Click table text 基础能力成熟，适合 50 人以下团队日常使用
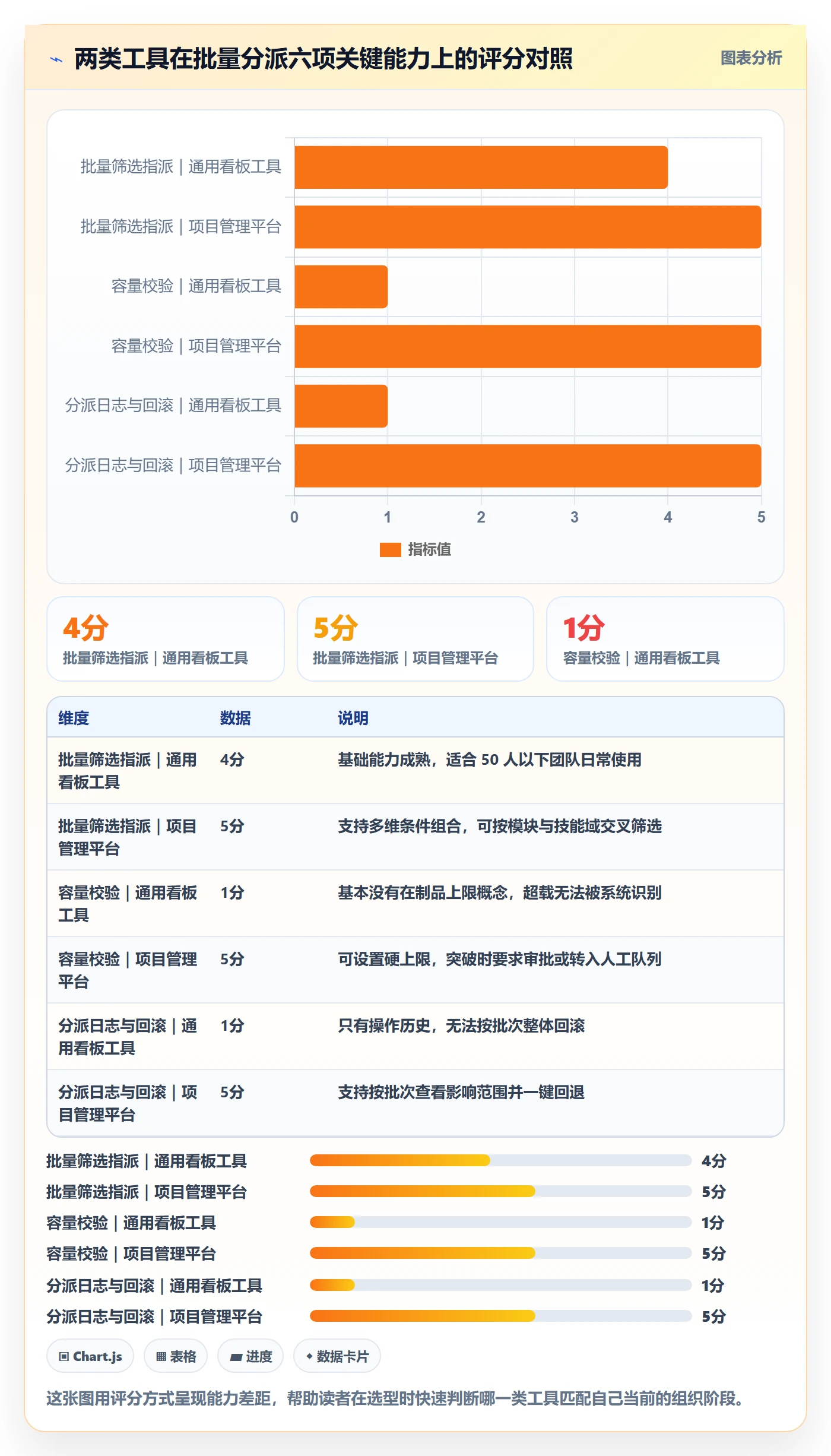Image resolution: width=831 pixels, height=1456 pixels. tap(490, 760)
